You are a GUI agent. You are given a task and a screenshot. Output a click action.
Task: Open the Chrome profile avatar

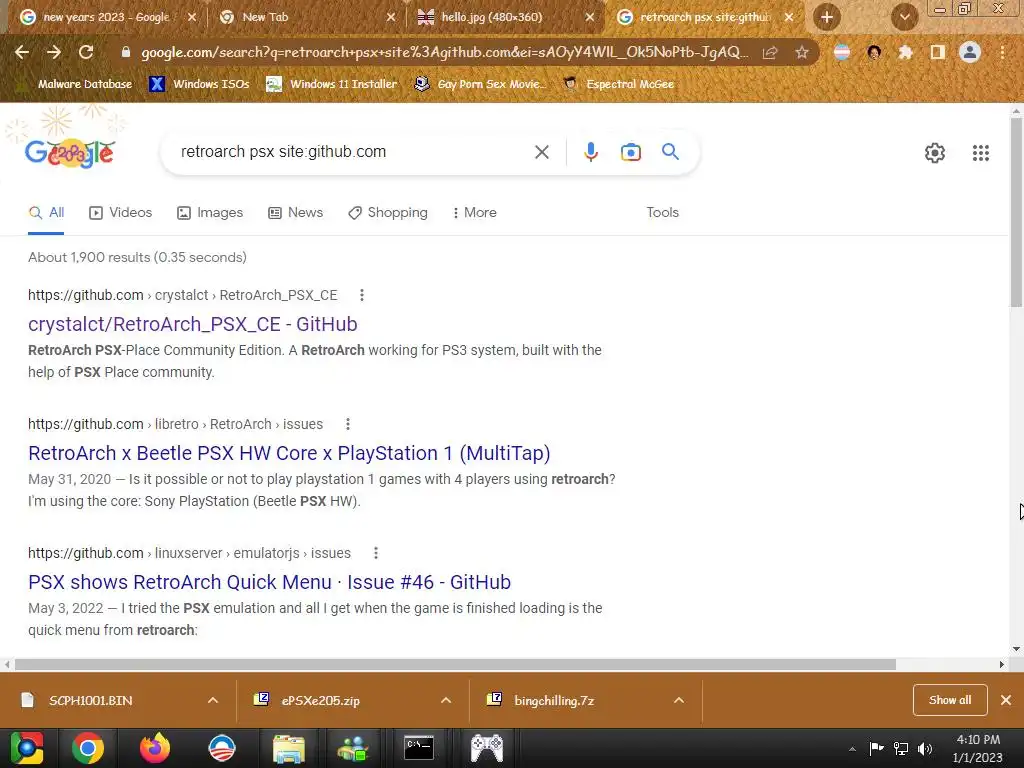[970, 52]
